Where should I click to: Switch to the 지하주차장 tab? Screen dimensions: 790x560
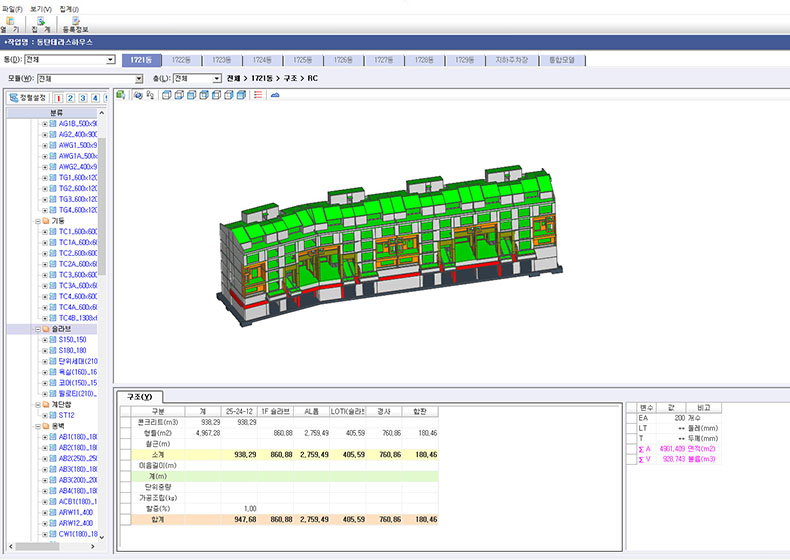pyautogui.click(x=511, y=60)
